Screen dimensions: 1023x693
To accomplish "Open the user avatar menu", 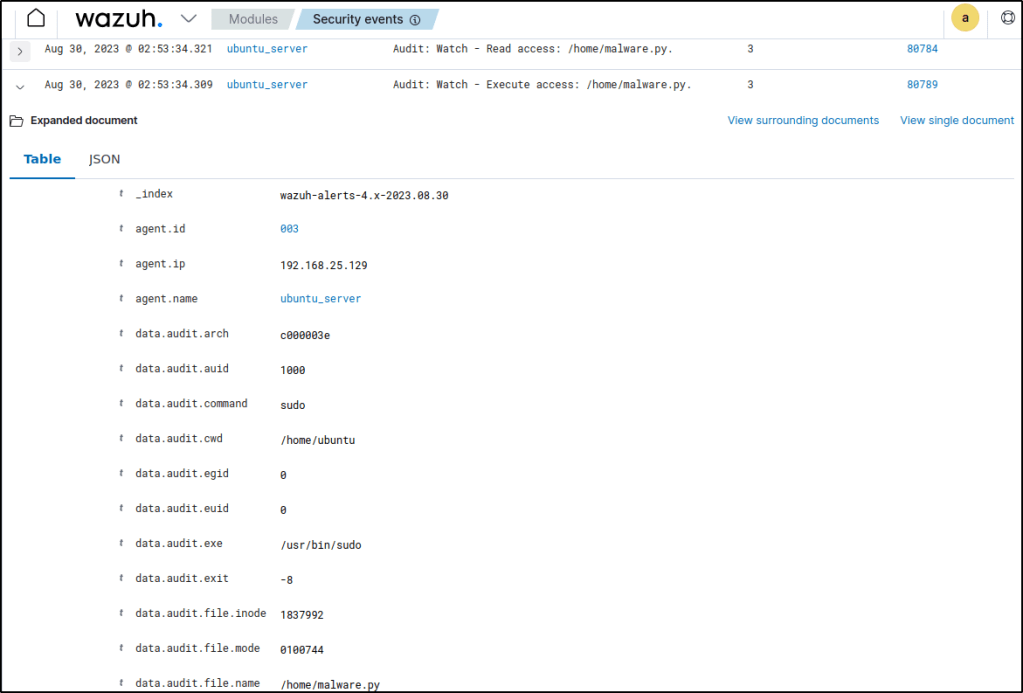I will (964, 18).
